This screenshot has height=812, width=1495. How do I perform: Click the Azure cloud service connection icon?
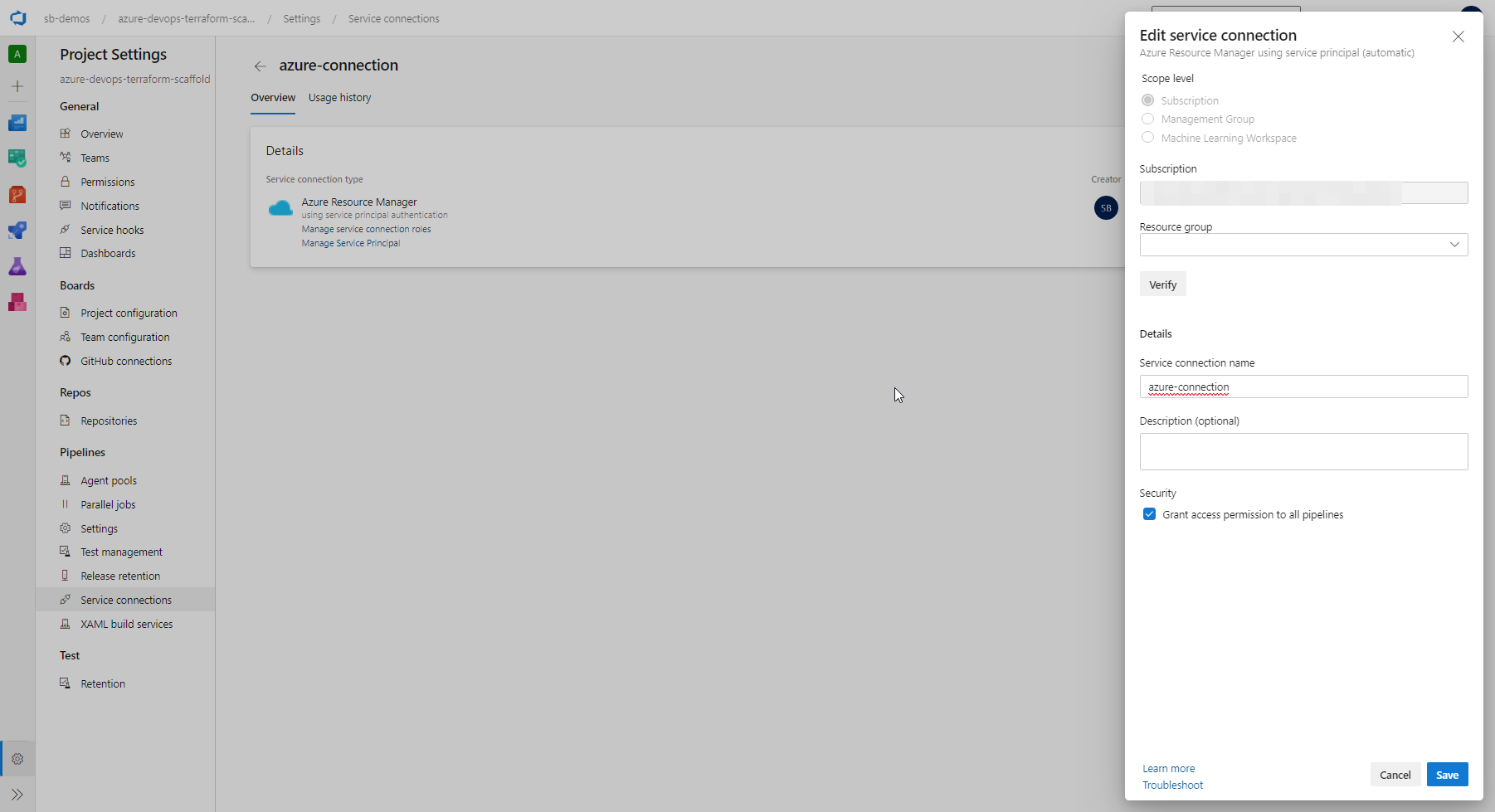(x=280, y=208)
